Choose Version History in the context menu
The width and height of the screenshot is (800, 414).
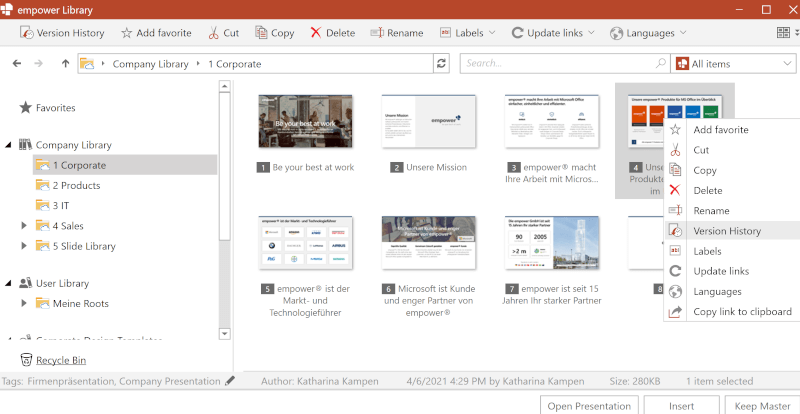point(732,231)
